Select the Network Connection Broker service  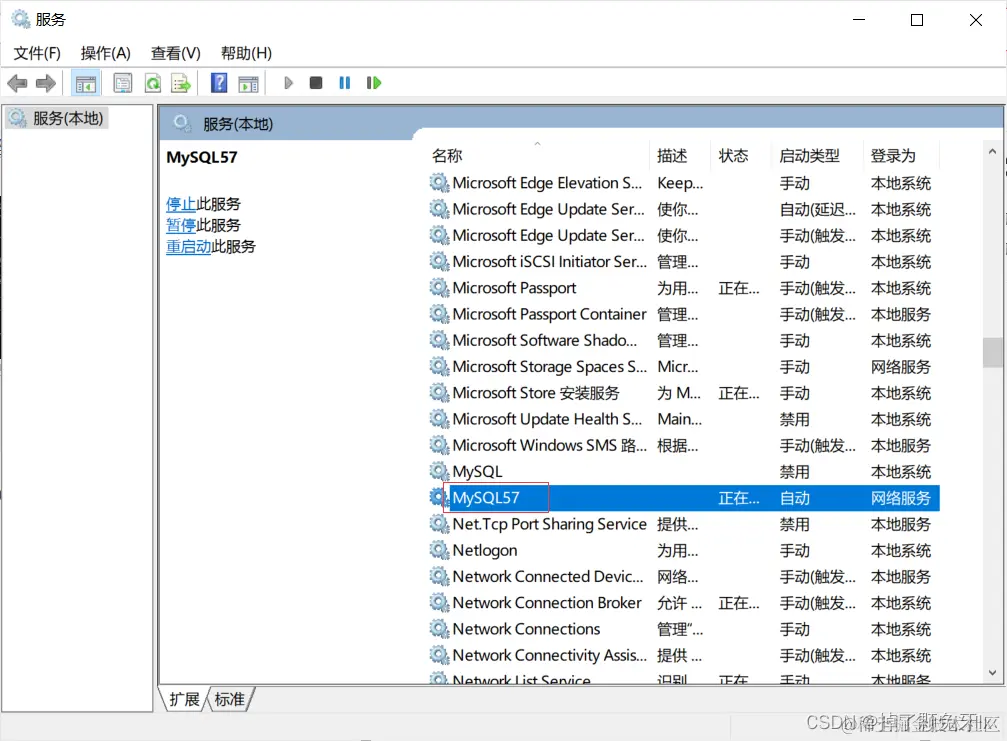pos(547,603)
